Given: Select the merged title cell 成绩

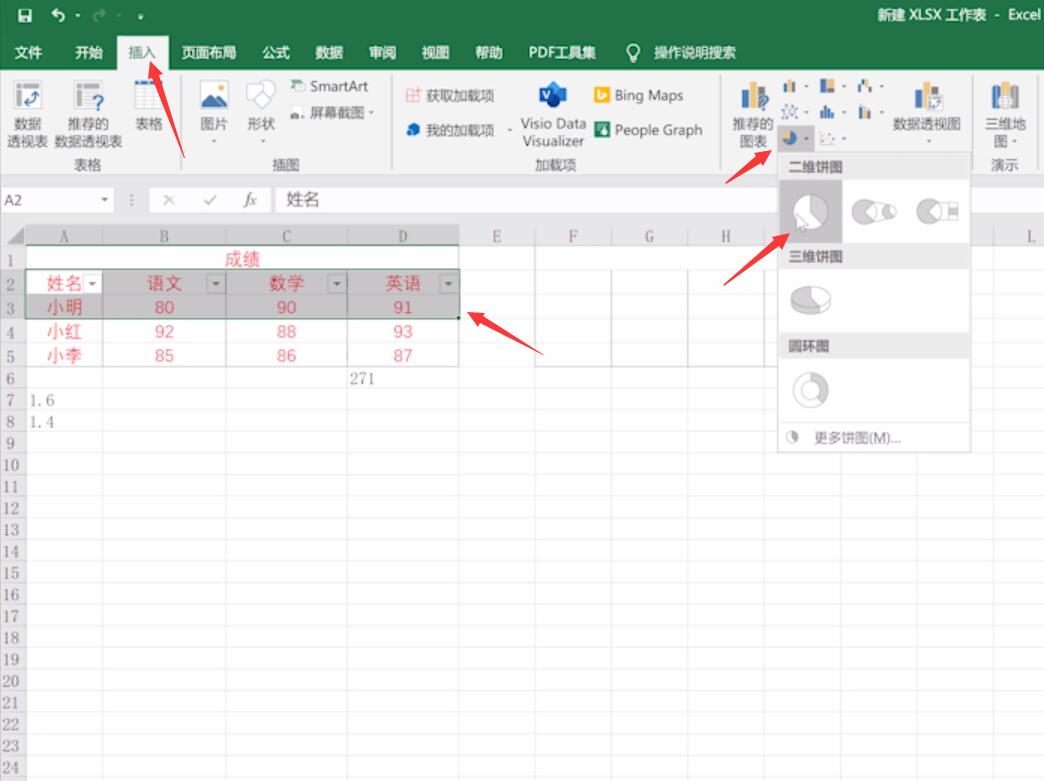Looking at the screenshot, I should 242,258.
